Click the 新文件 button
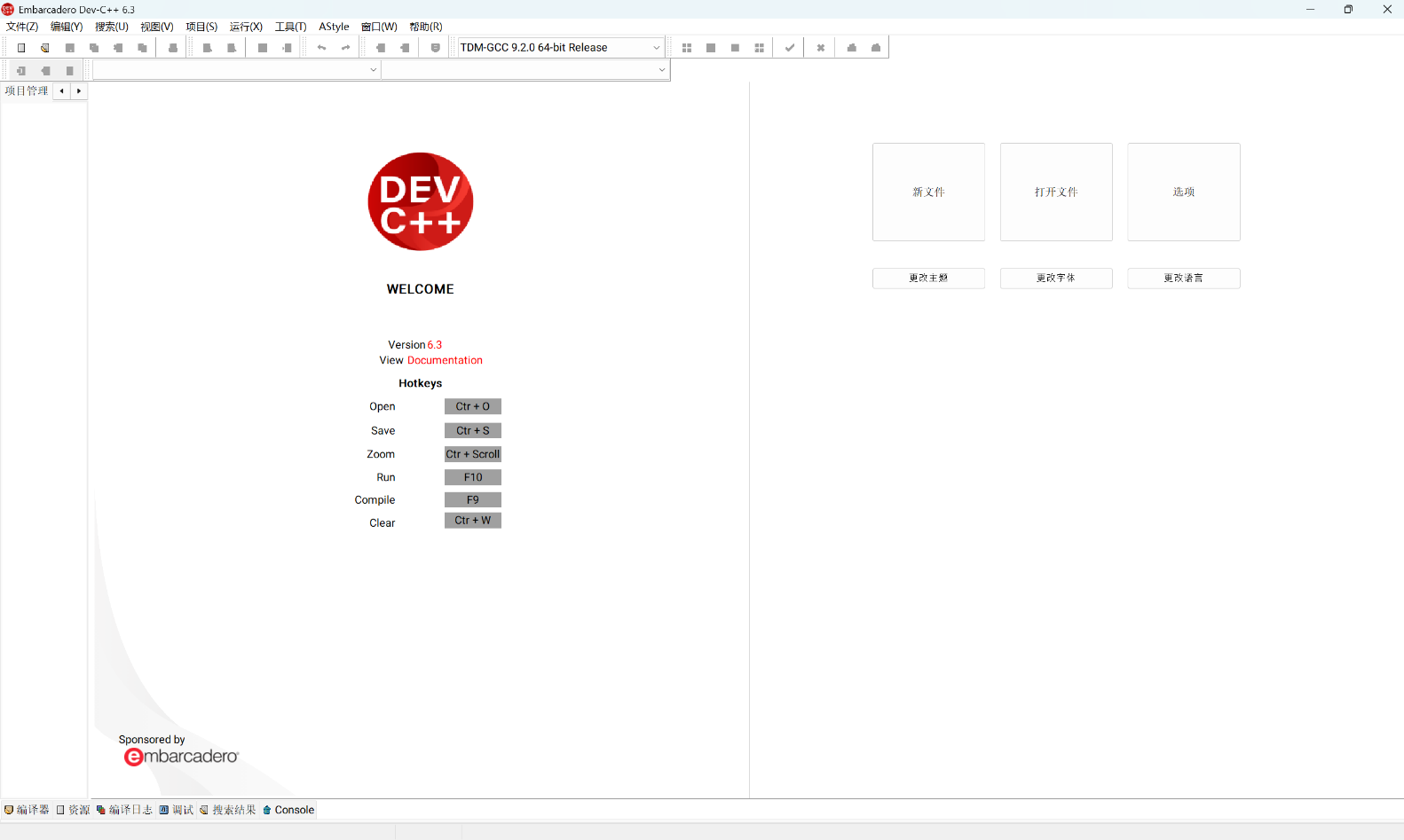The image size is (1404, 840). [x=928, y=192]
